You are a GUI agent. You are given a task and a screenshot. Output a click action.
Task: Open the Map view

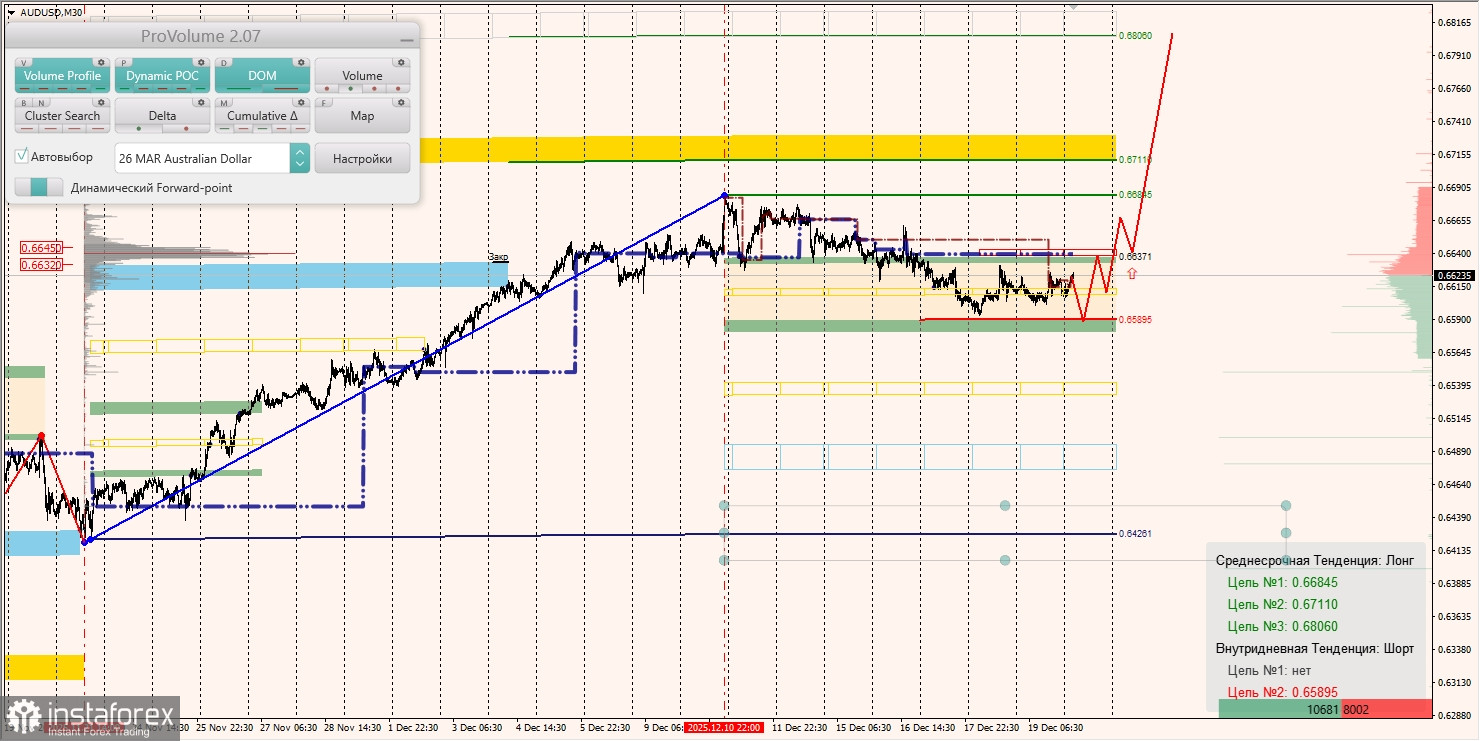[x=362, y=115]
